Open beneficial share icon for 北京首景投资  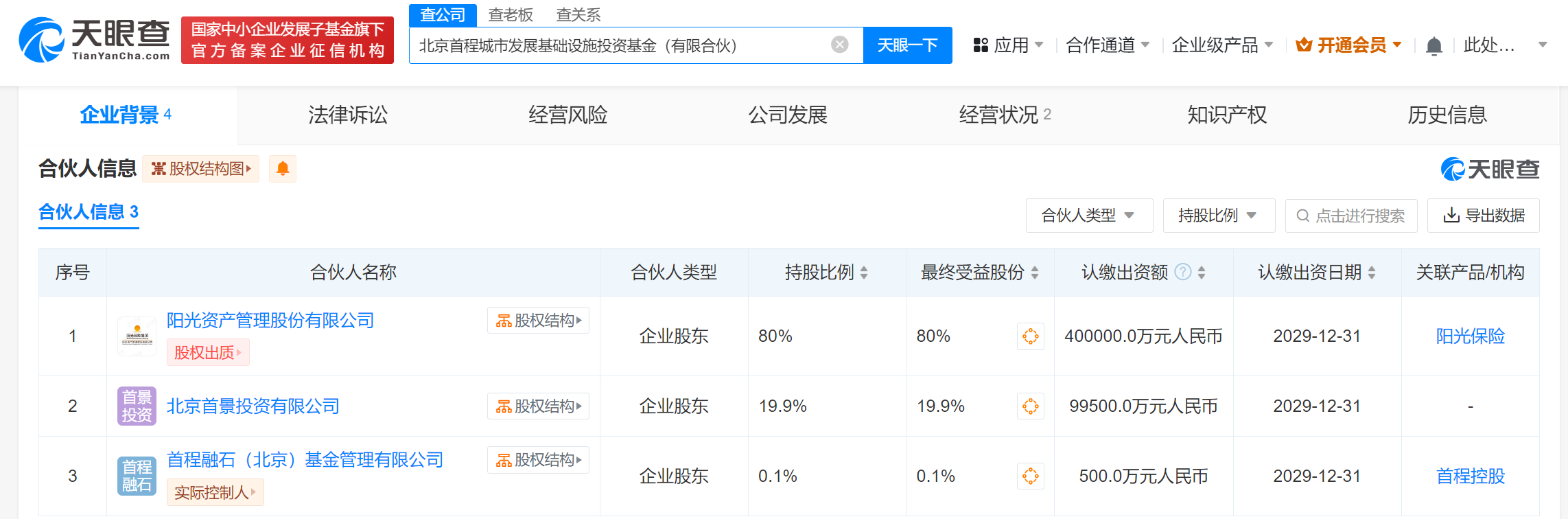tap(1030, 406)
